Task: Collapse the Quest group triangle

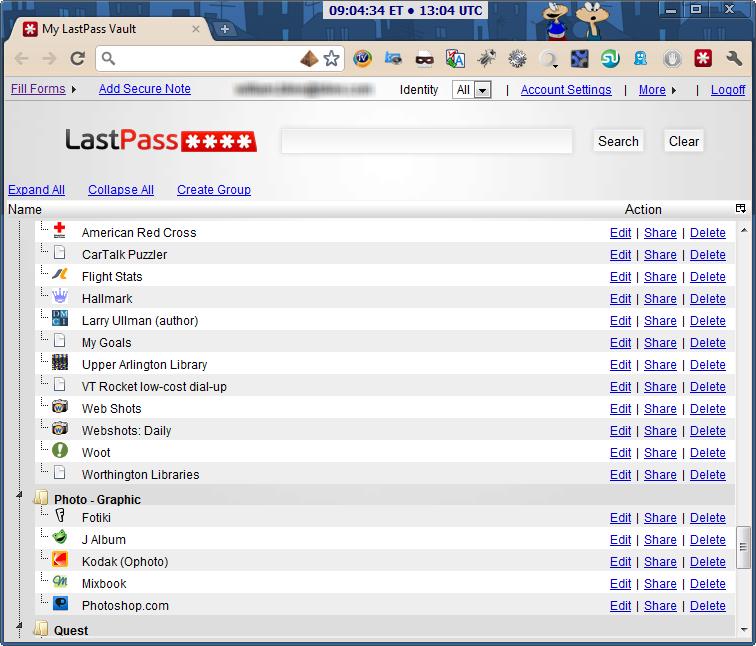Action: 19,626
